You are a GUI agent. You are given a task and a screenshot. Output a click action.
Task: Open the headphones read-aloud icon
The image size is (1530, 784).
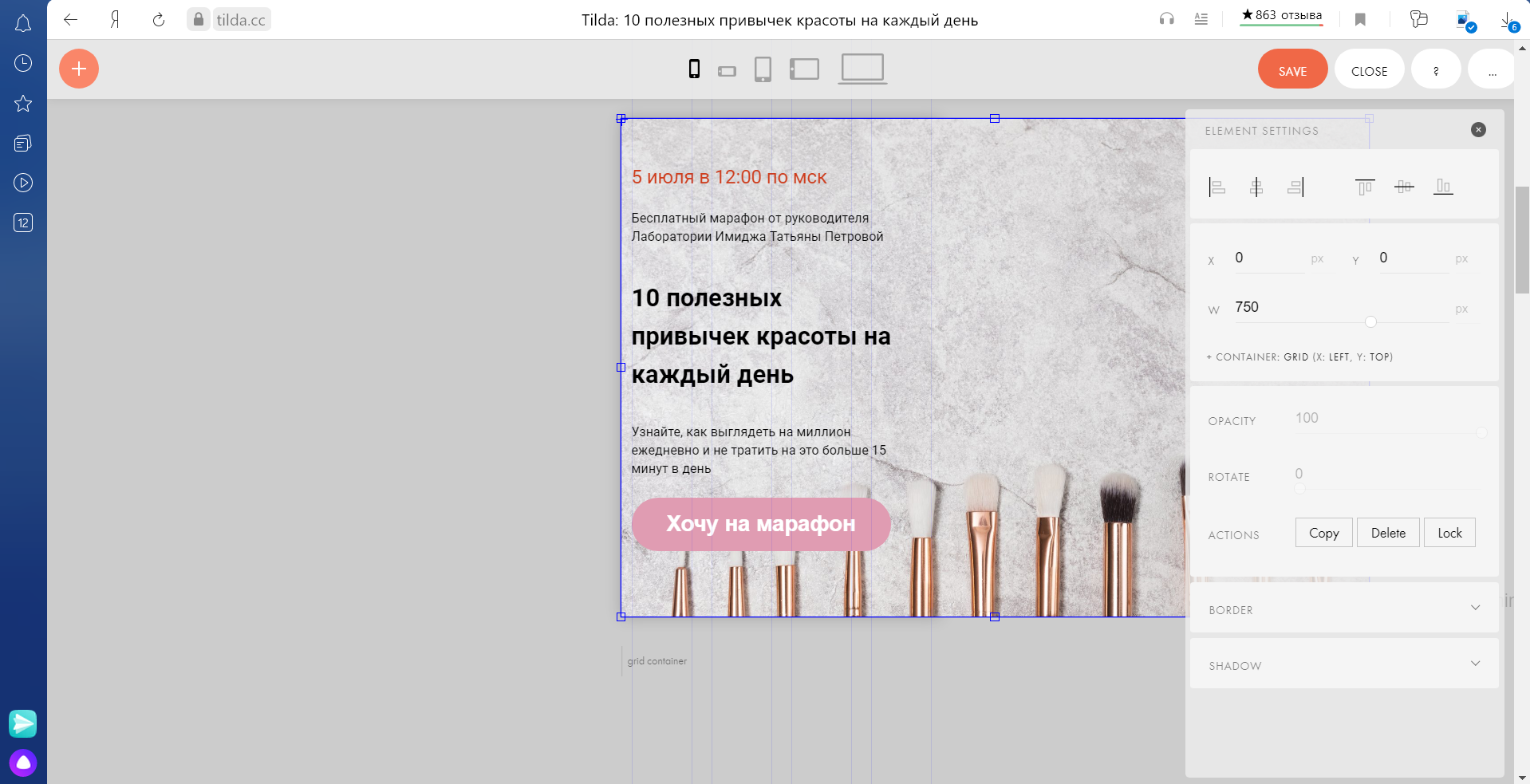pos(1167,19)
